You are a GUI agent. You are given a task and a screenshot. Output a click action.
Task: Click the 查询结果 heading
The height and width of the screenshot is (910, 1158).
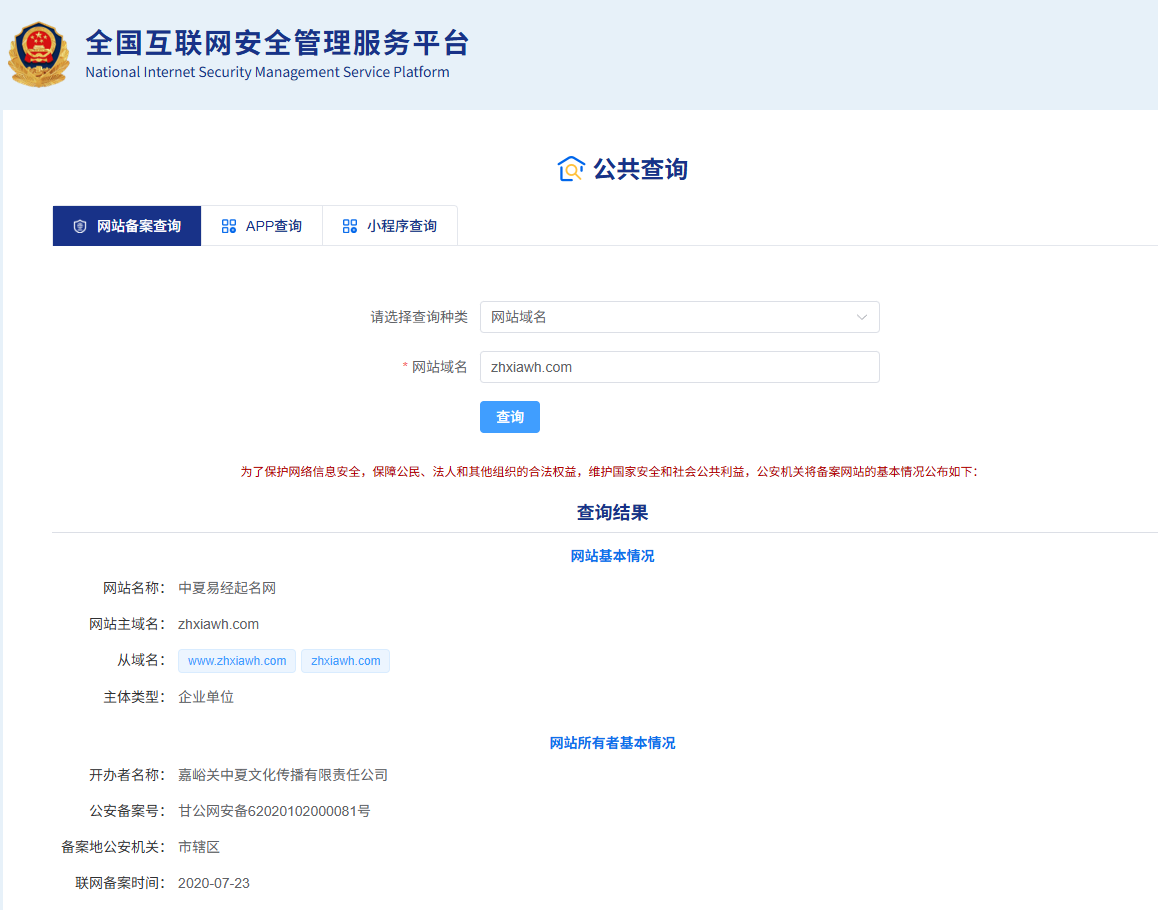point(612,513)
